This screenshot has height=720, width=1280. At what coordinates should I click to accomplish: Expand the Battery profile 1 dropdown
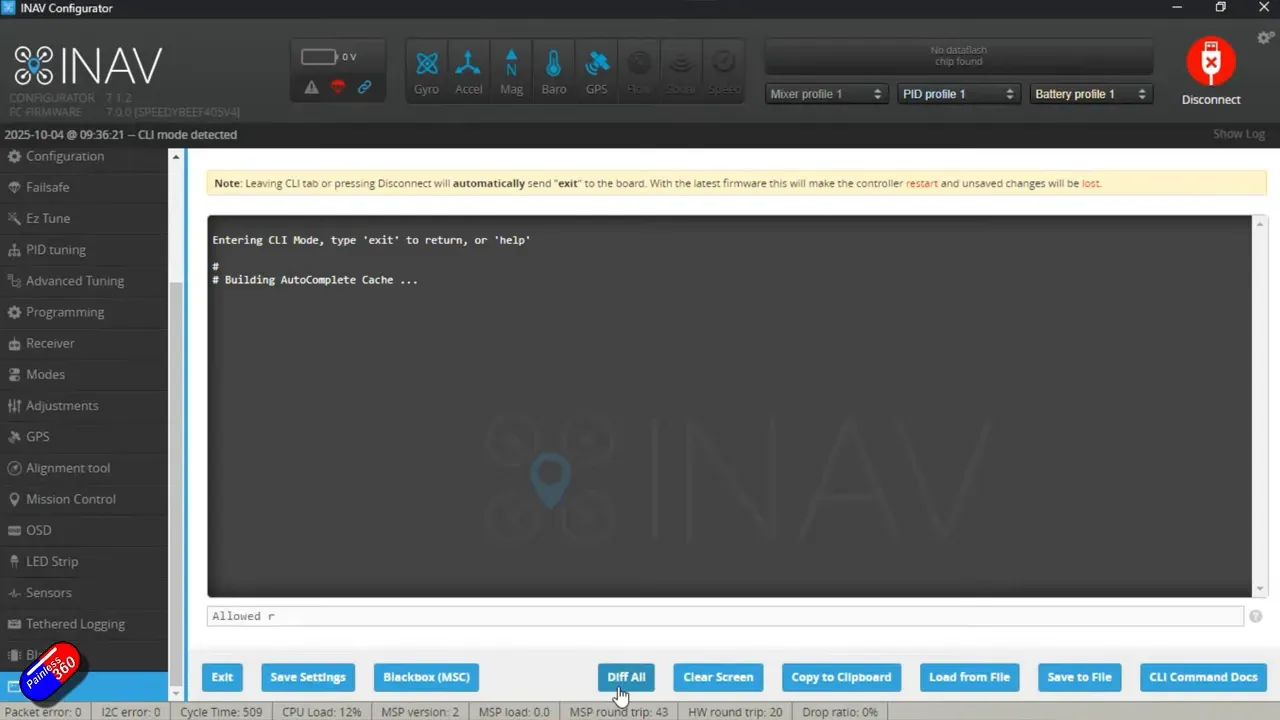(x=1089, y=94)
